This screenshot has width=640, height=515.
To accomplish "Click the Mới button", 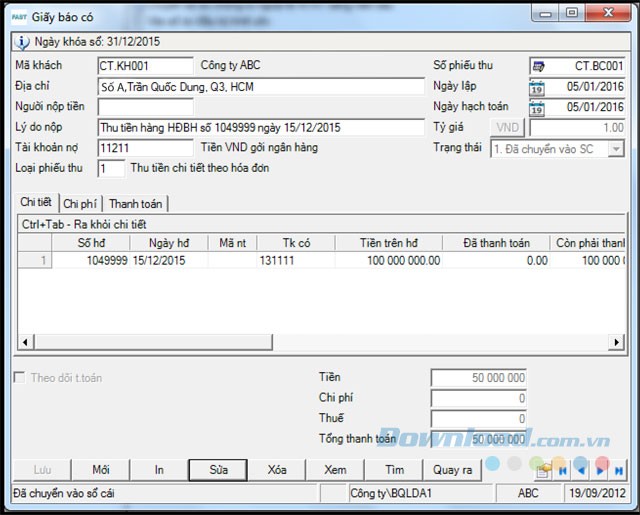I will click(101, 469).
